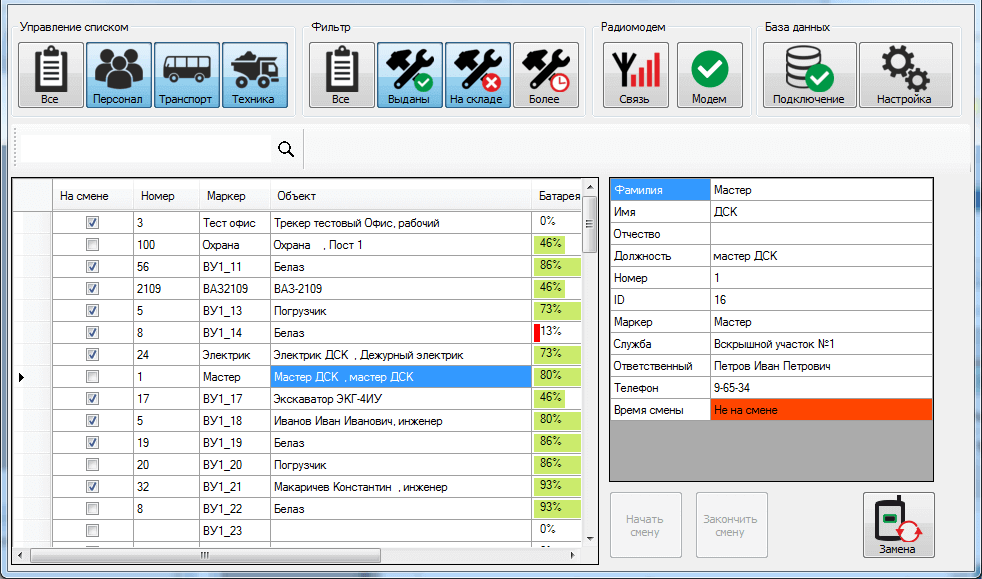Viewport: 982px width, 579px height.
Task: Enable shift checkbox for Охрана row
Action: tap(93, 245)
